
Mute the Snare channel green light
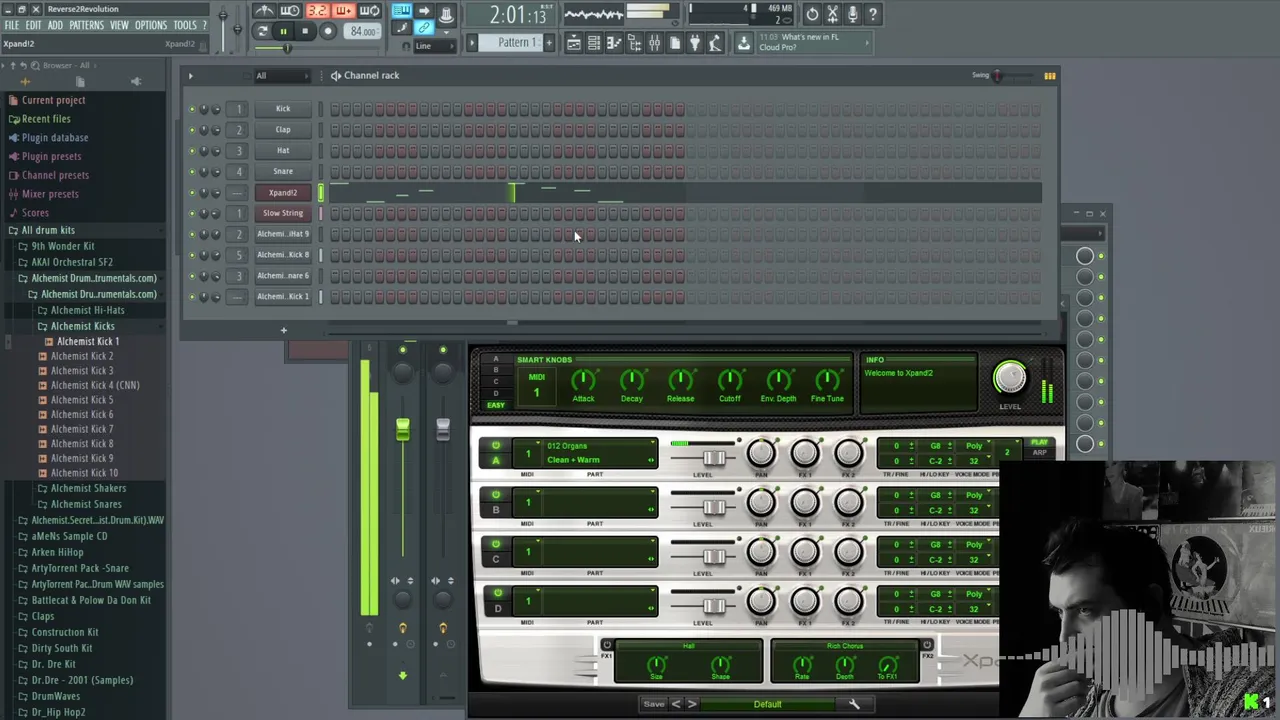click(192, 171)
